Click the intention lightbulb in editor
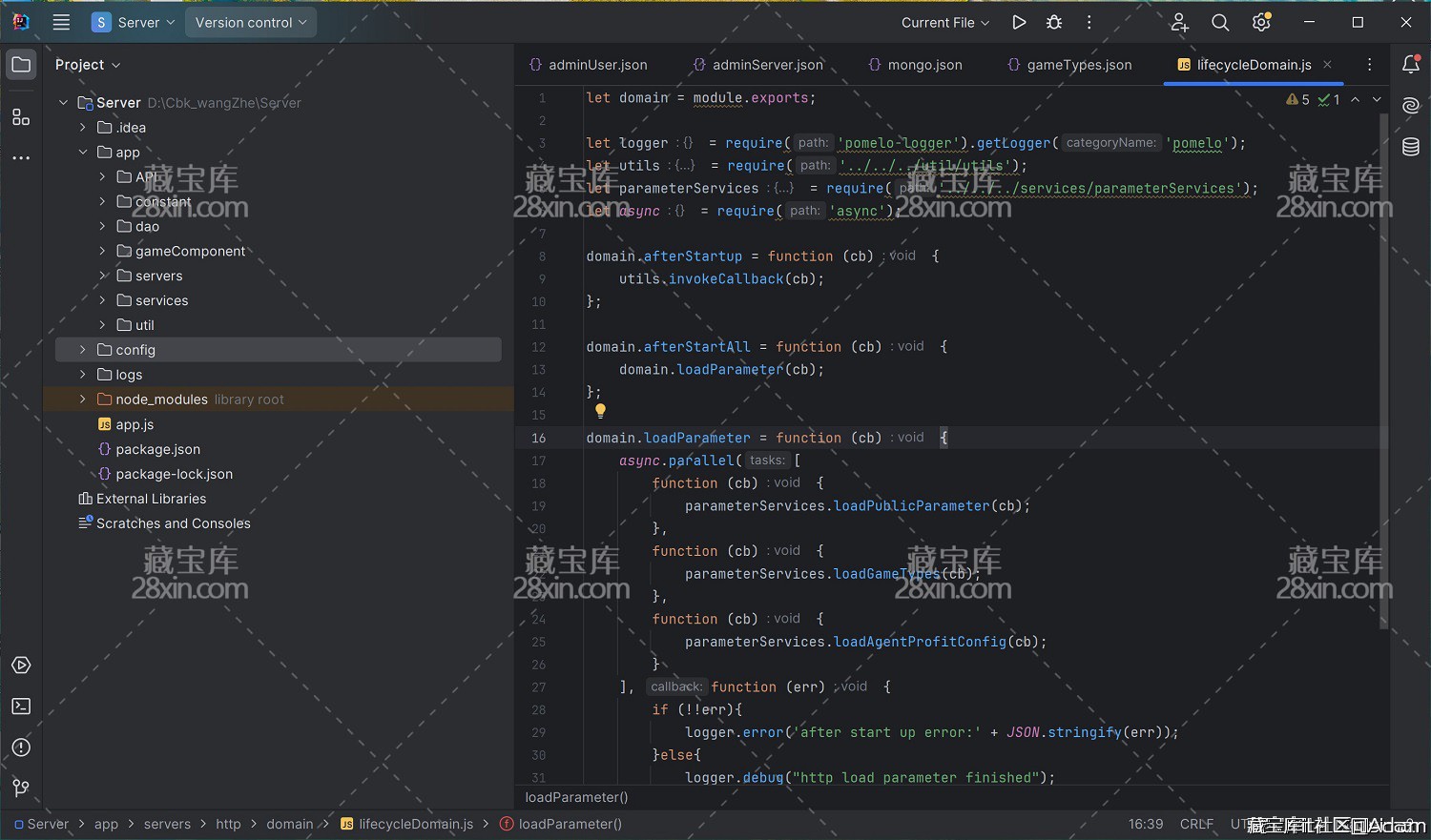The width and height of the screenshot is (1431, 840). point(600,411)
